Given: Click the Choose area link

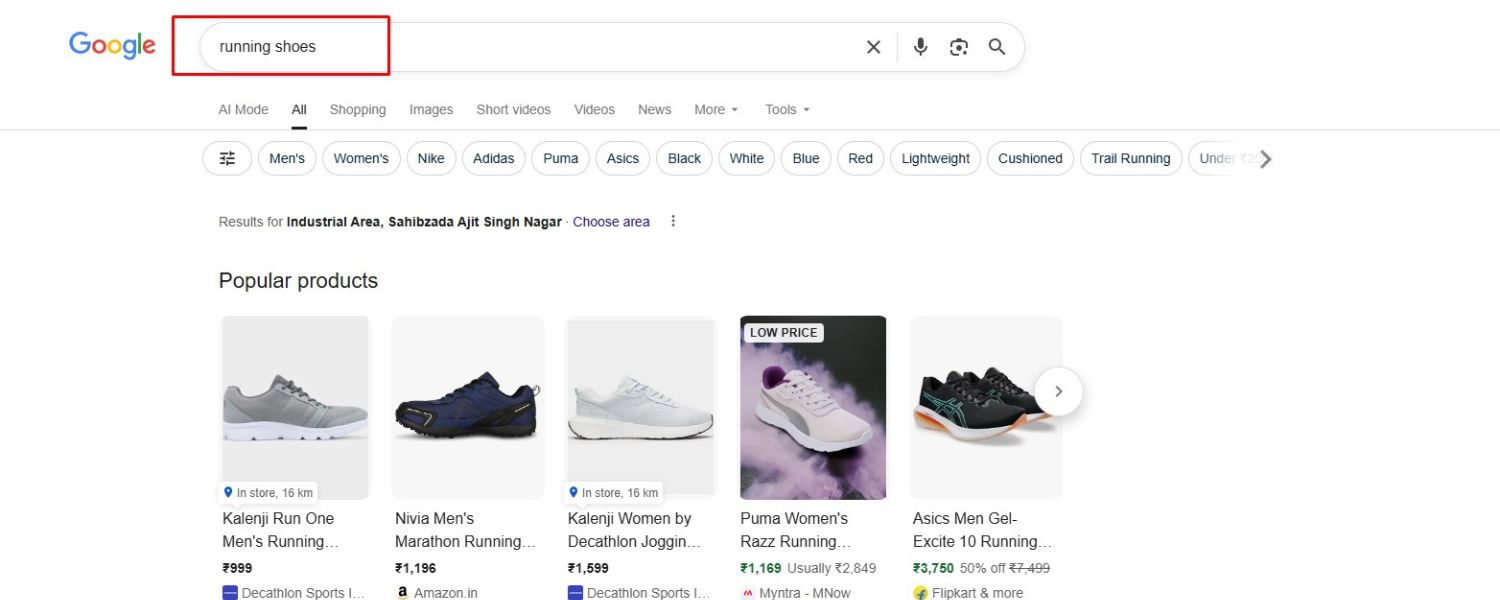Looking at the screenshot, I should point(611,222).
